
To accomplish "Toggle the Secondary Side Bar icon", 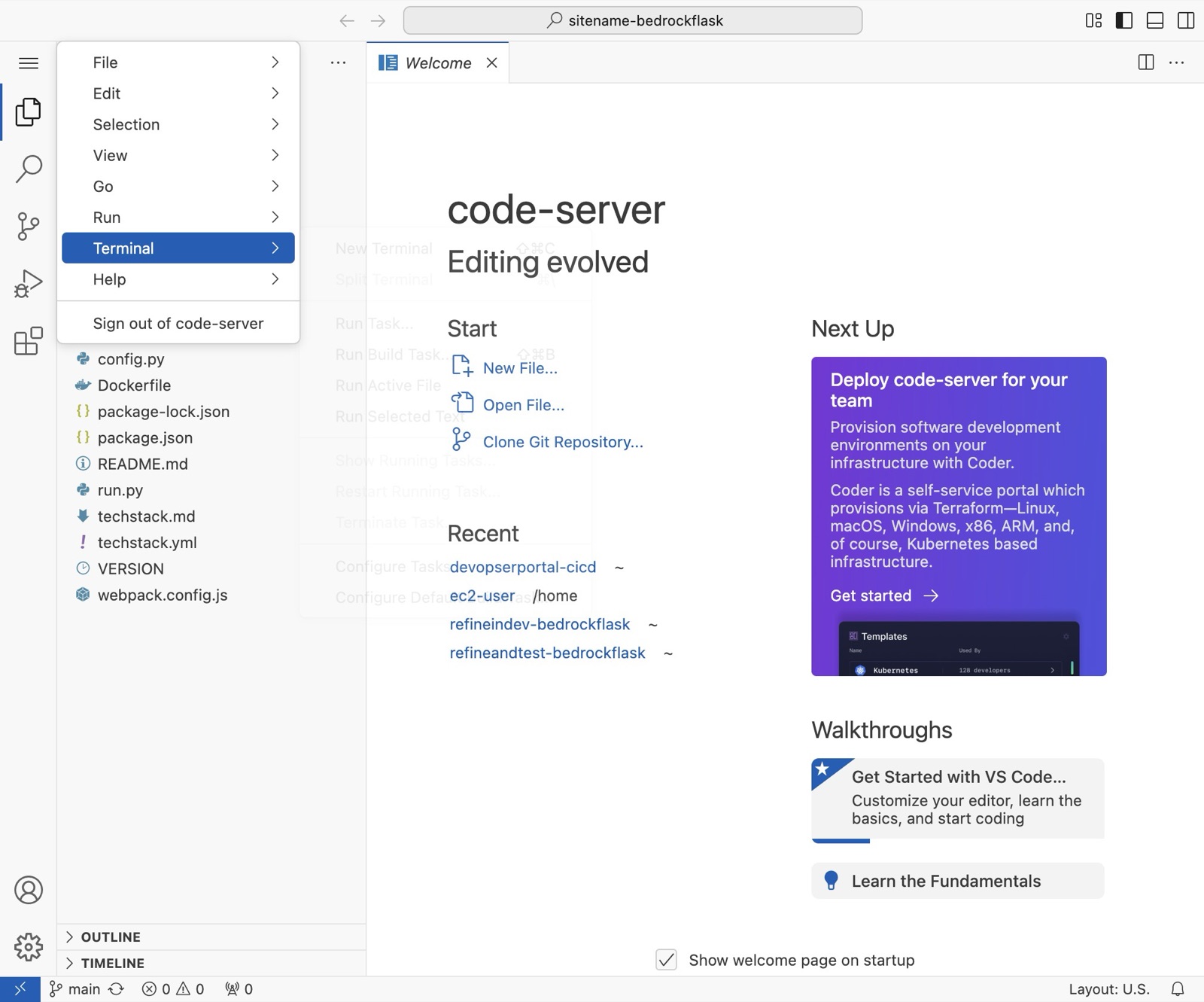I will pos(1186,20).
